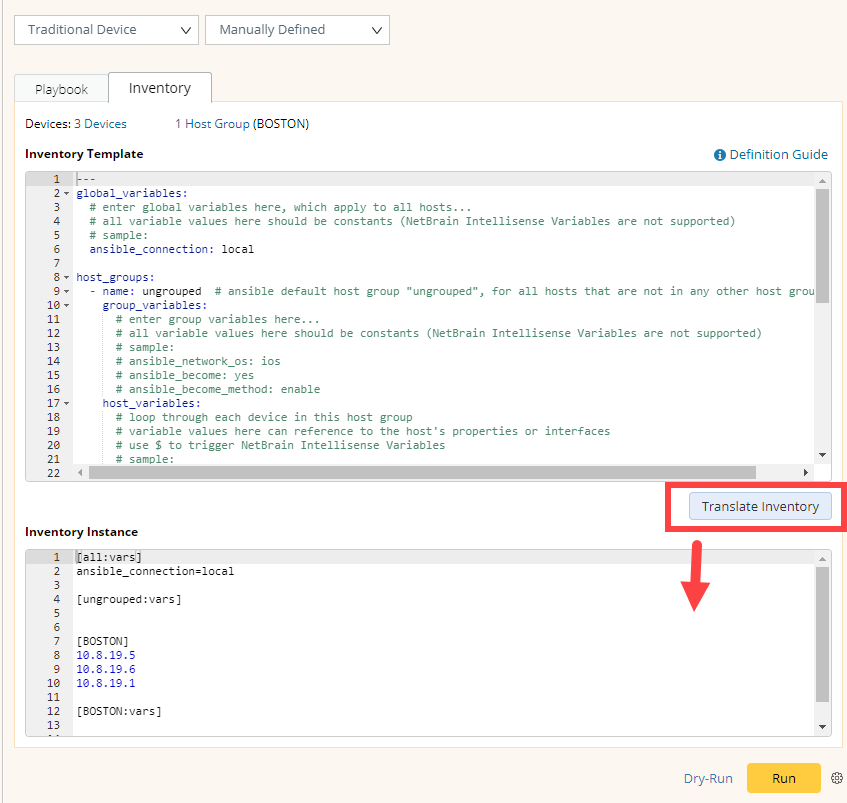Collapse the global_variables block at line 2
This screenshot has width=847, height=803.
click(66, 193)
